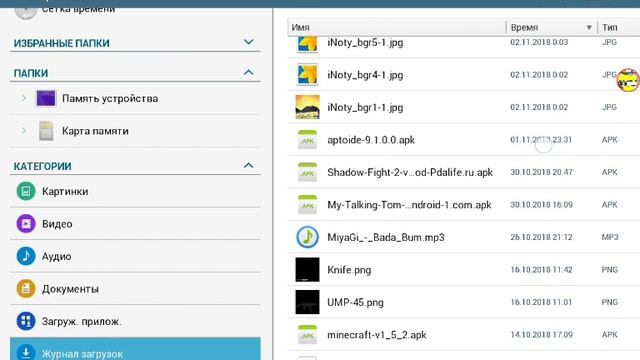
Task: Click the date 16.10.2018 11:42
Action: 541,270
